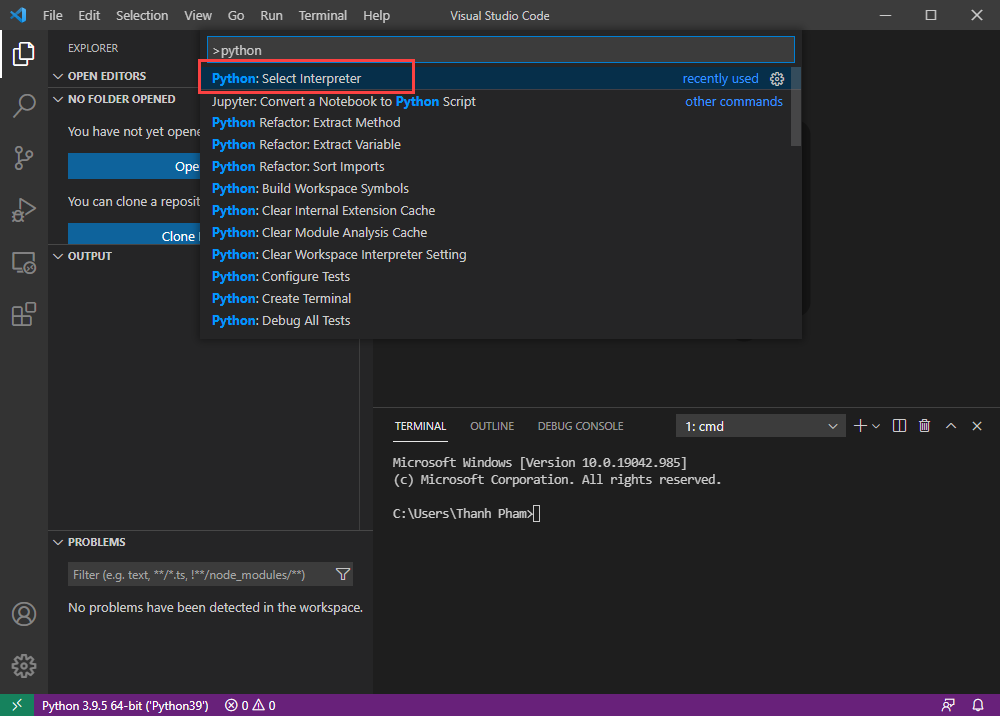Select Python 3.9.5 interpreter in status bar
This screenshot has height=716, width=1000.
point(125,705)
